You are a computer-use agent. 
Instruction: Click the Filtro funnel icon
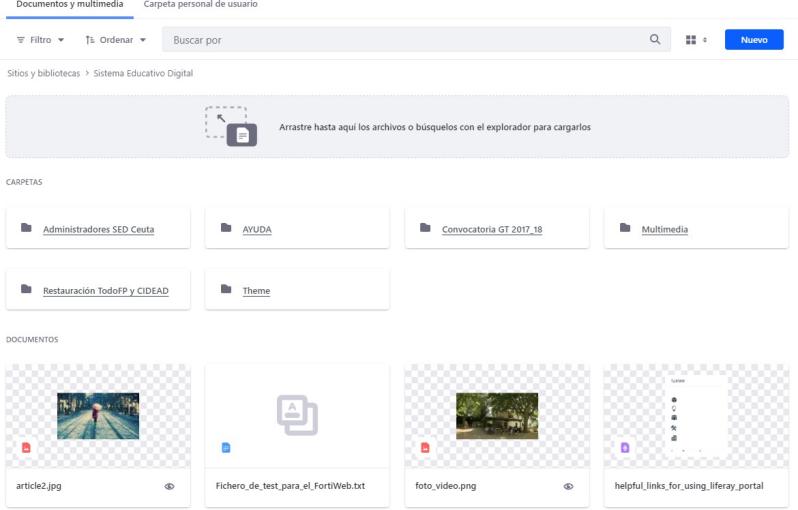[21, 40]
